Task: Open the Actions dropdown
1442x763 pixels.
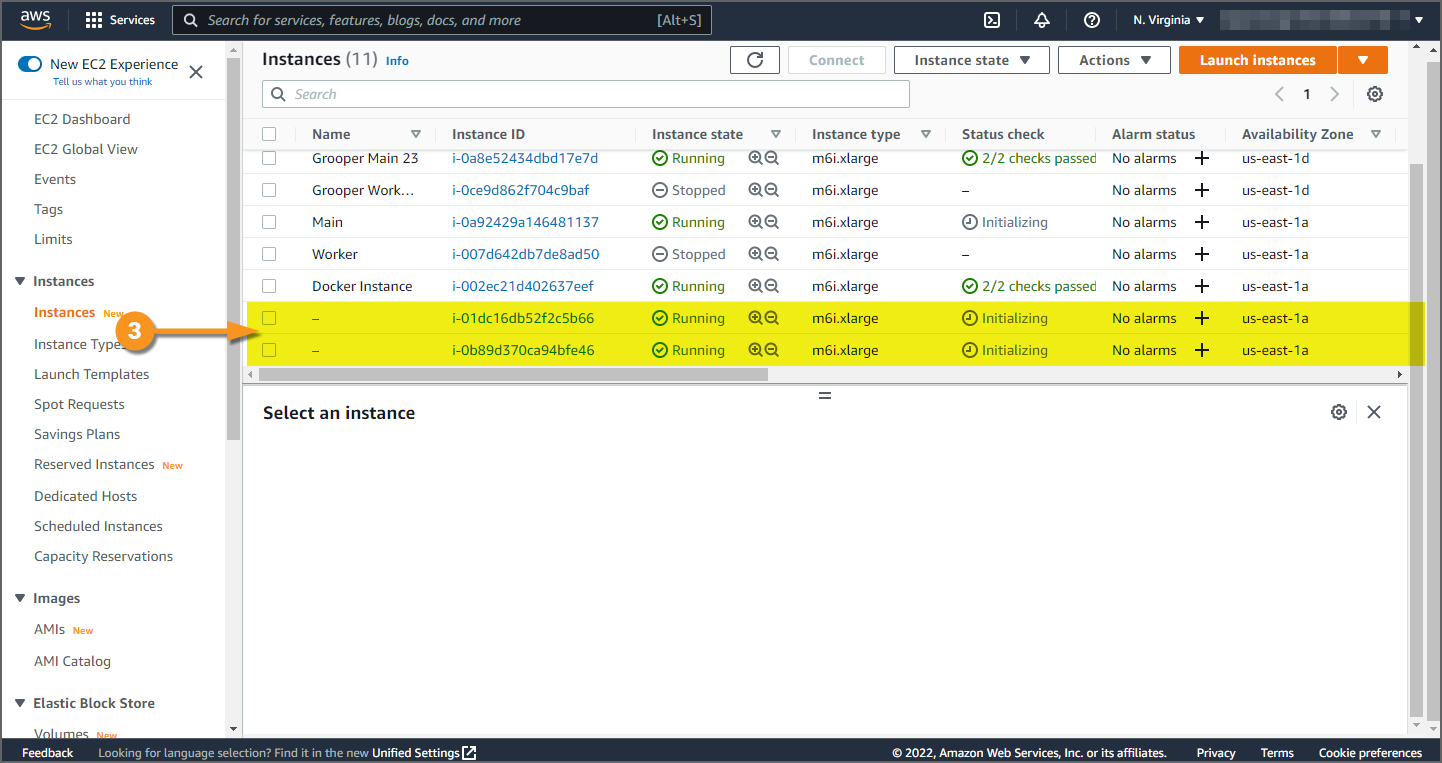Action: [x=1114, y=60]
